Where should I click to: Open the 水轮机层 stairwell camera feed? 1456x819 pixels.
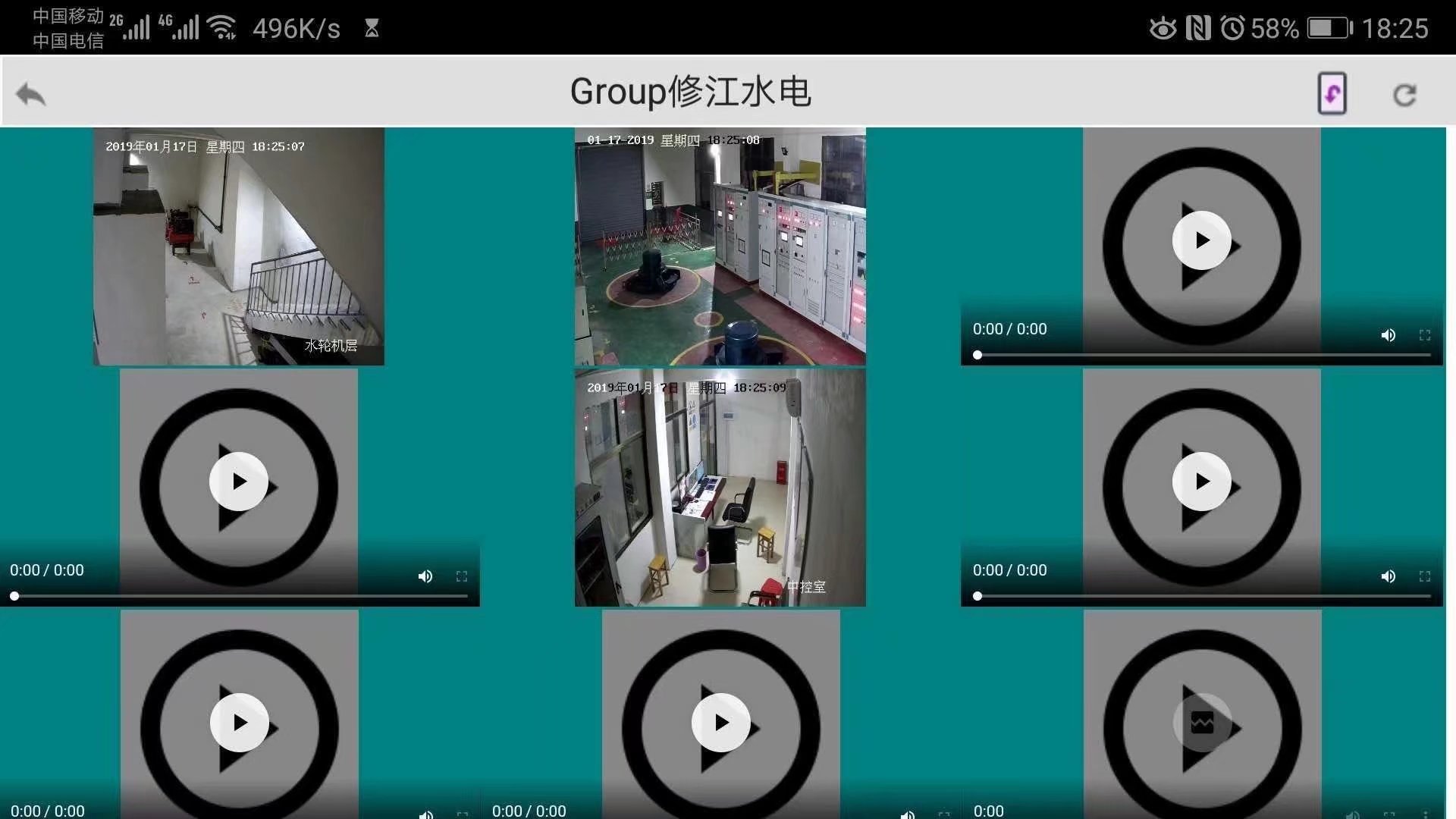coord(238,246)
